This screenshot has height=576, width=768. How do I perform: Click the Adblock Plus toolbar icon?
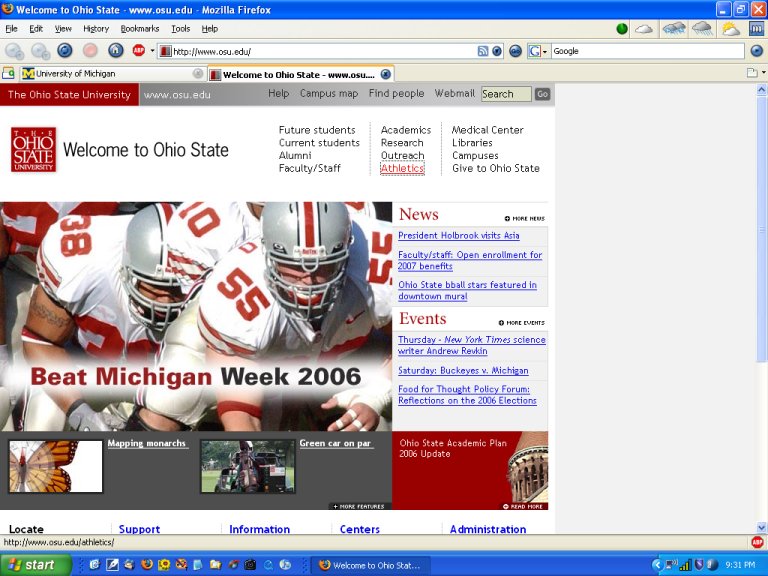click(139, 50)
